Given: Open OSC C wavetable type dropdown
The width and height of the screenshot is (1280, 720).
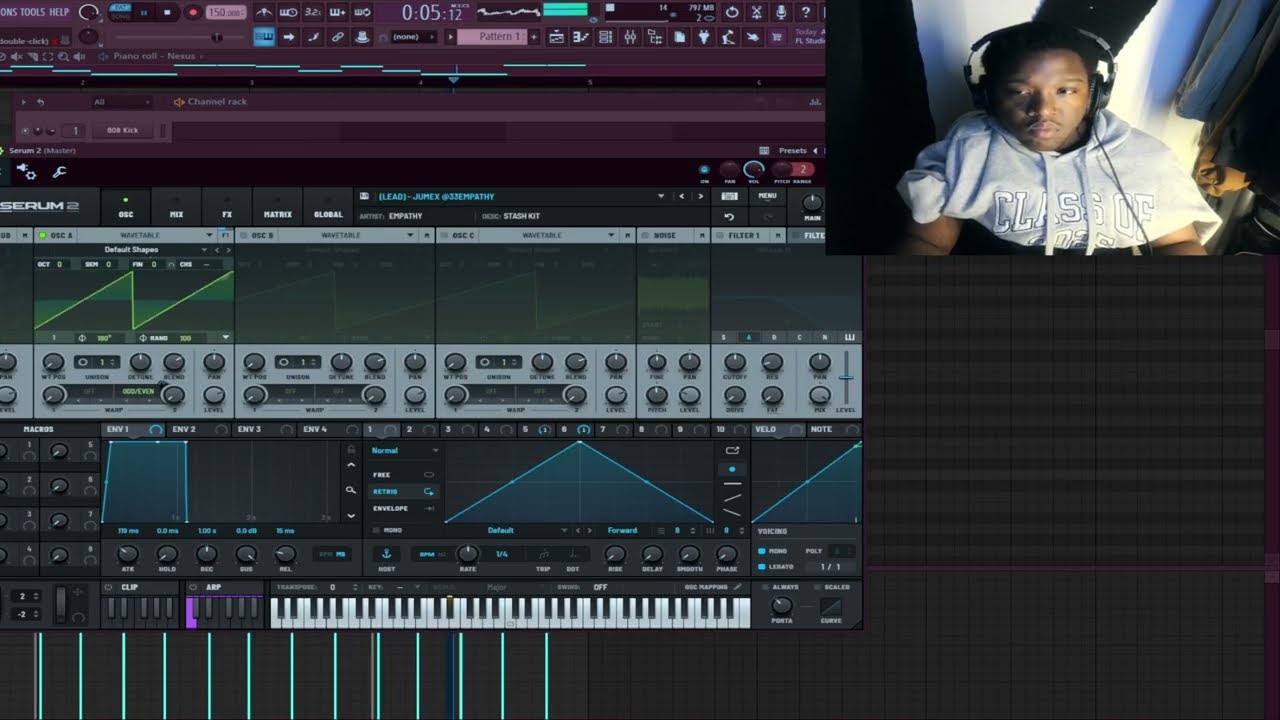Looking at the screenshot, I should tap(612, 235).
